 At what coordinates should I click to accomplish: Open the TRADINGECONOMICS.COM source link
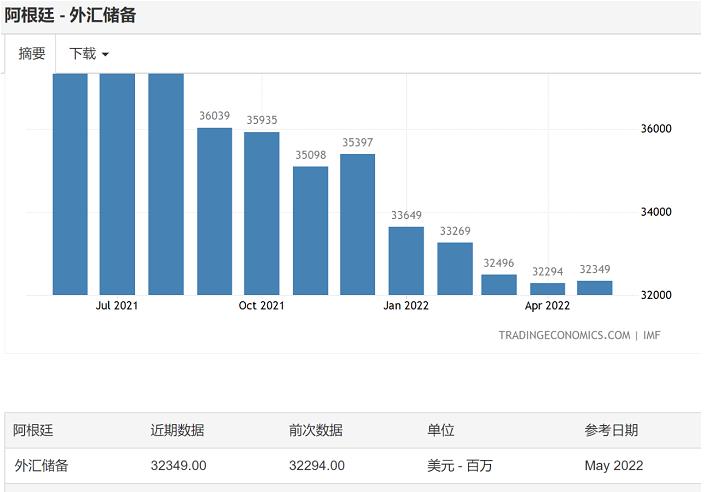pos(564,335)
